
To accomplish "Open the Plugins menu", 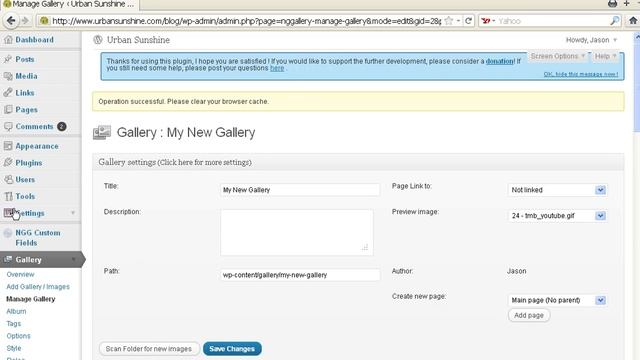I will click(x=29, y=163).
